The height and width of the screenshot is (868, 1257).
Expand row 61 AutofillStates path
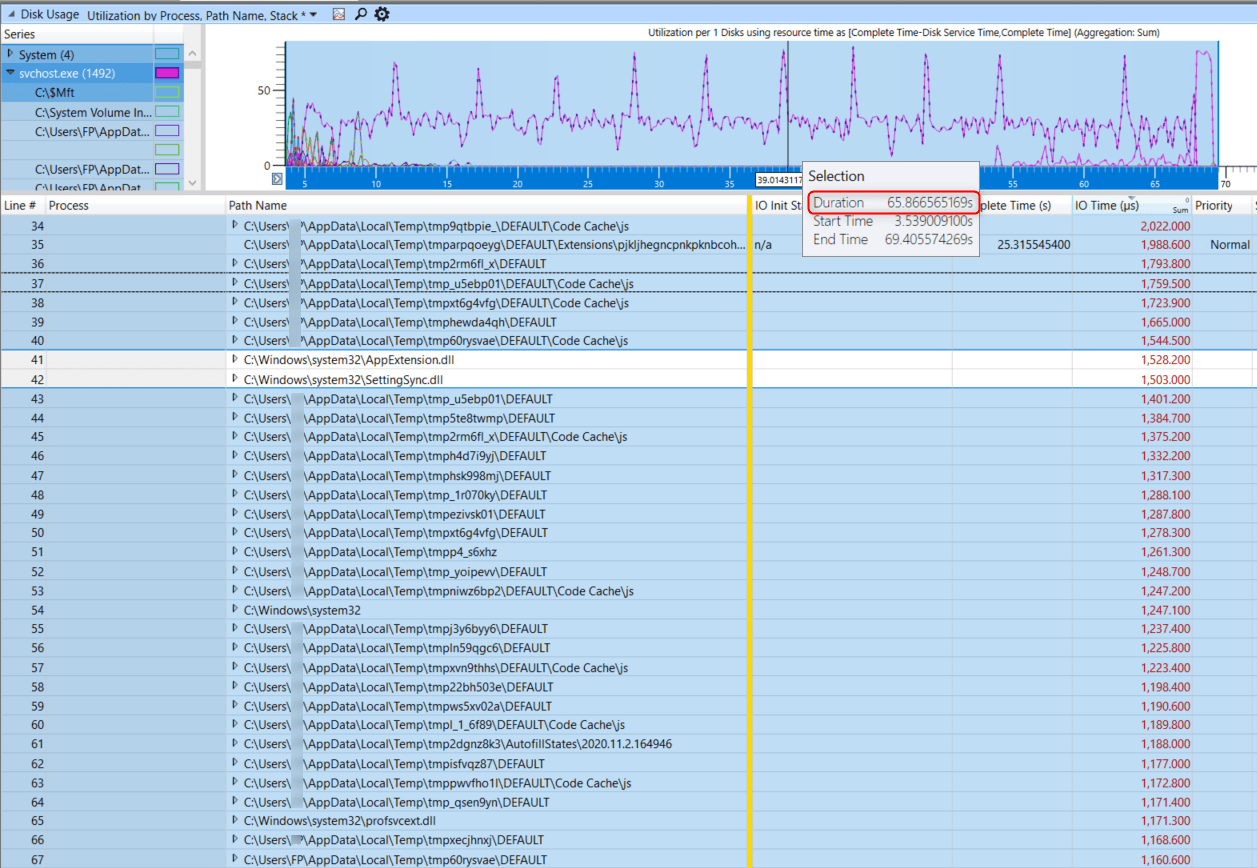(x=236, y=743)
